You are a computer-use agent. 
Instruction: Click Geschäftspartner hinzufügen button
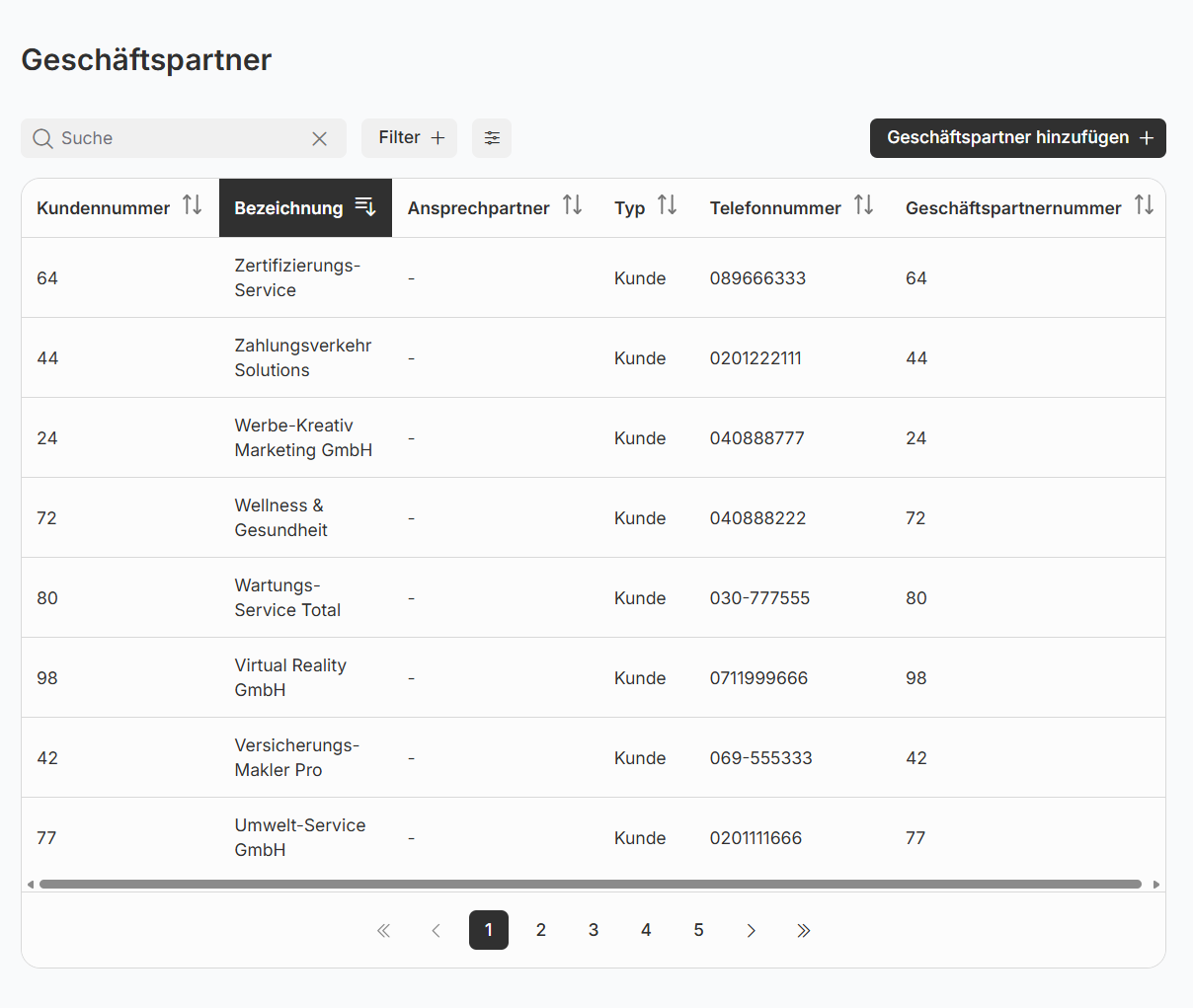coord(1017,138)
